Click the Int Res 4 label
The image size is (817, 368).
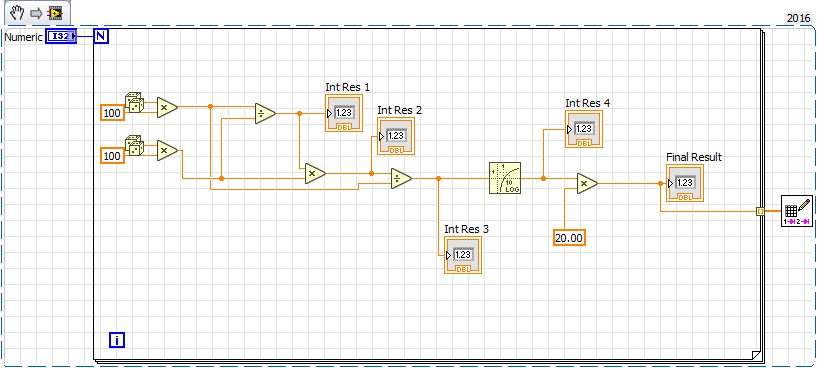click(x=588, y=103)
